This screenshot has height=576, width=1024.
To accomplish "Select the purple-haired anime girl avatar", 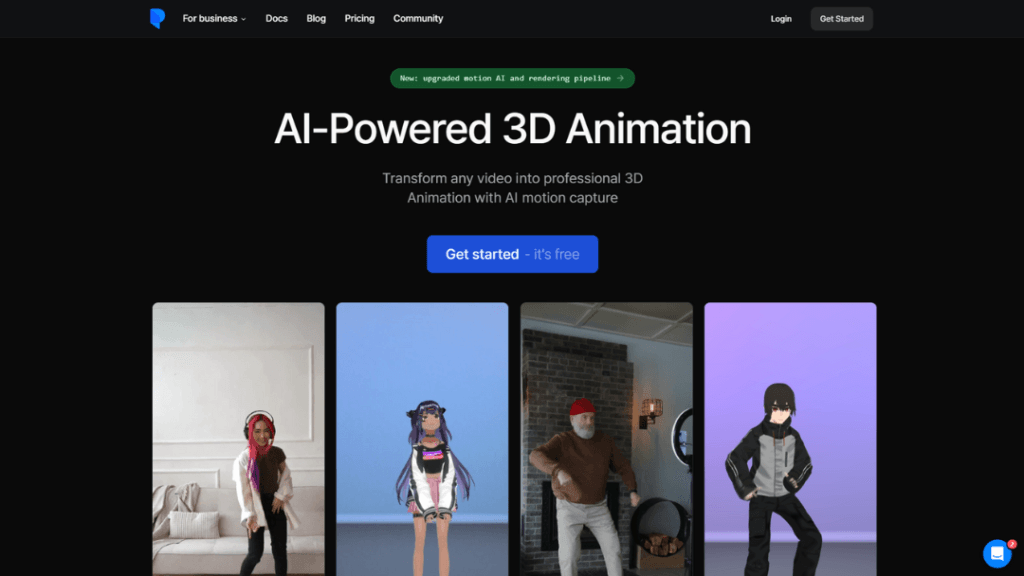I will click(x=422, y=438).
